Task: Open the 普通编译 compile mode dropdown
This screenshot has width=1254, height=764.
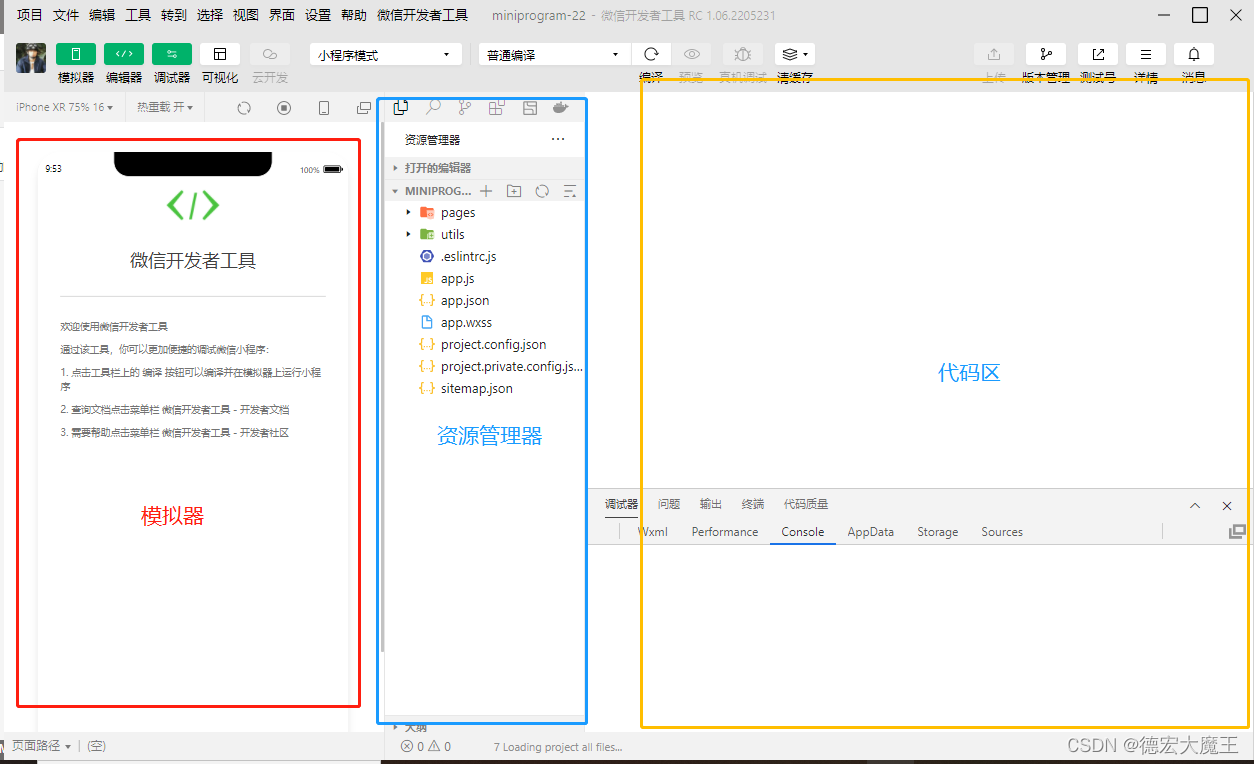Action: point(554,55)
